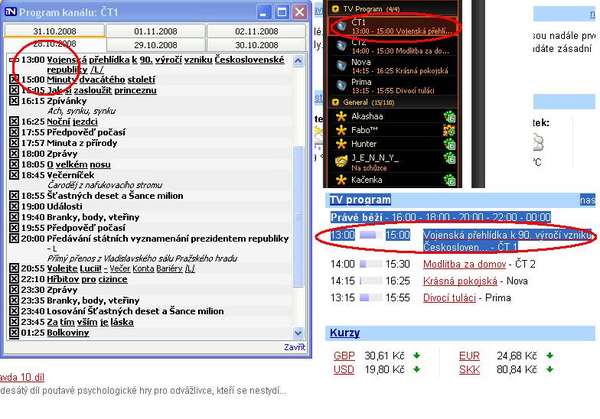Open the TV program heading link
The width and height of the screenshot is (600, 419).
[x=360, y=200]
